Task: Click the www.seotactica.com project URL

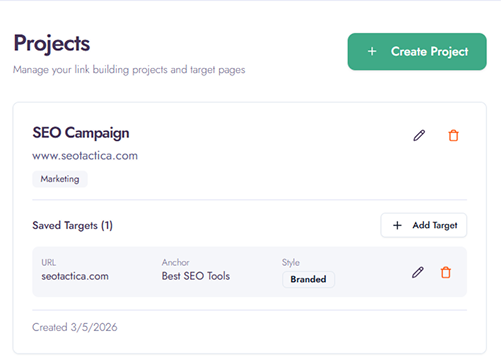Action: 85,156
